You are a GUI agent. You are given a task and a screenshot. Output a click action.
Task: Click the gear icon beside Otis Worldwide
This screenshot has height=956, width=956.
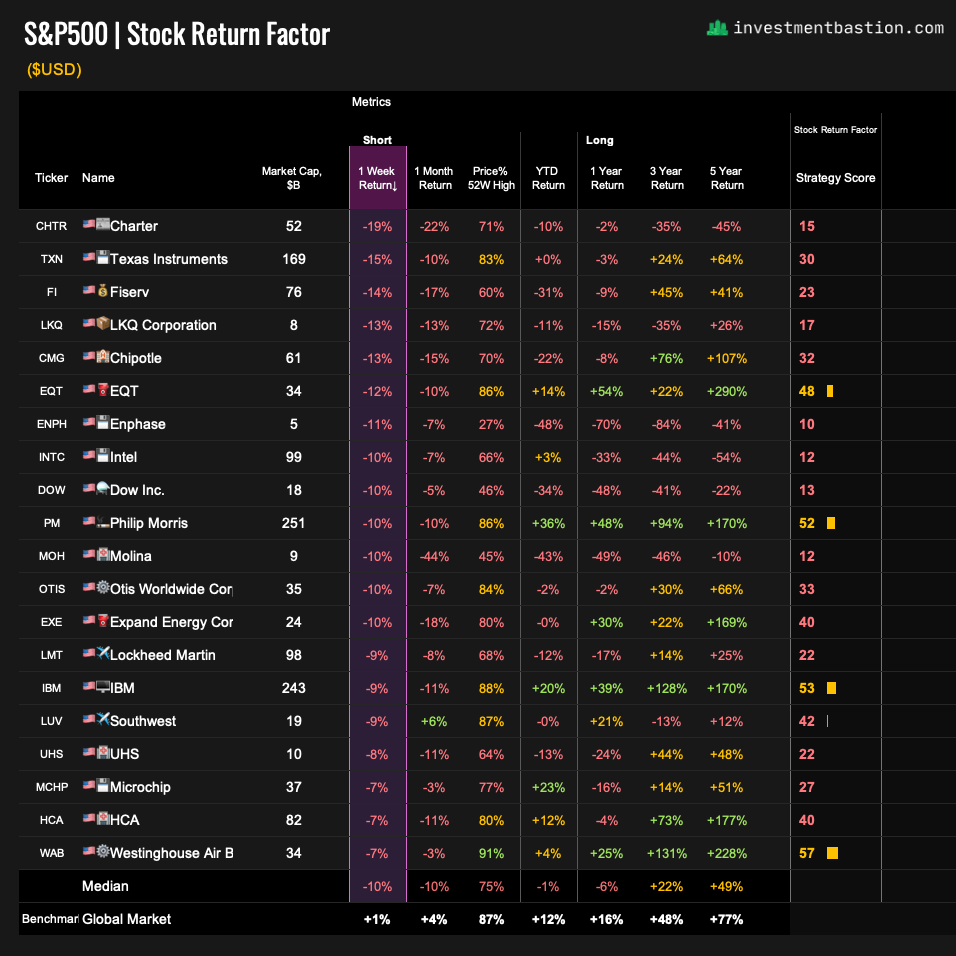pos(103,587)
